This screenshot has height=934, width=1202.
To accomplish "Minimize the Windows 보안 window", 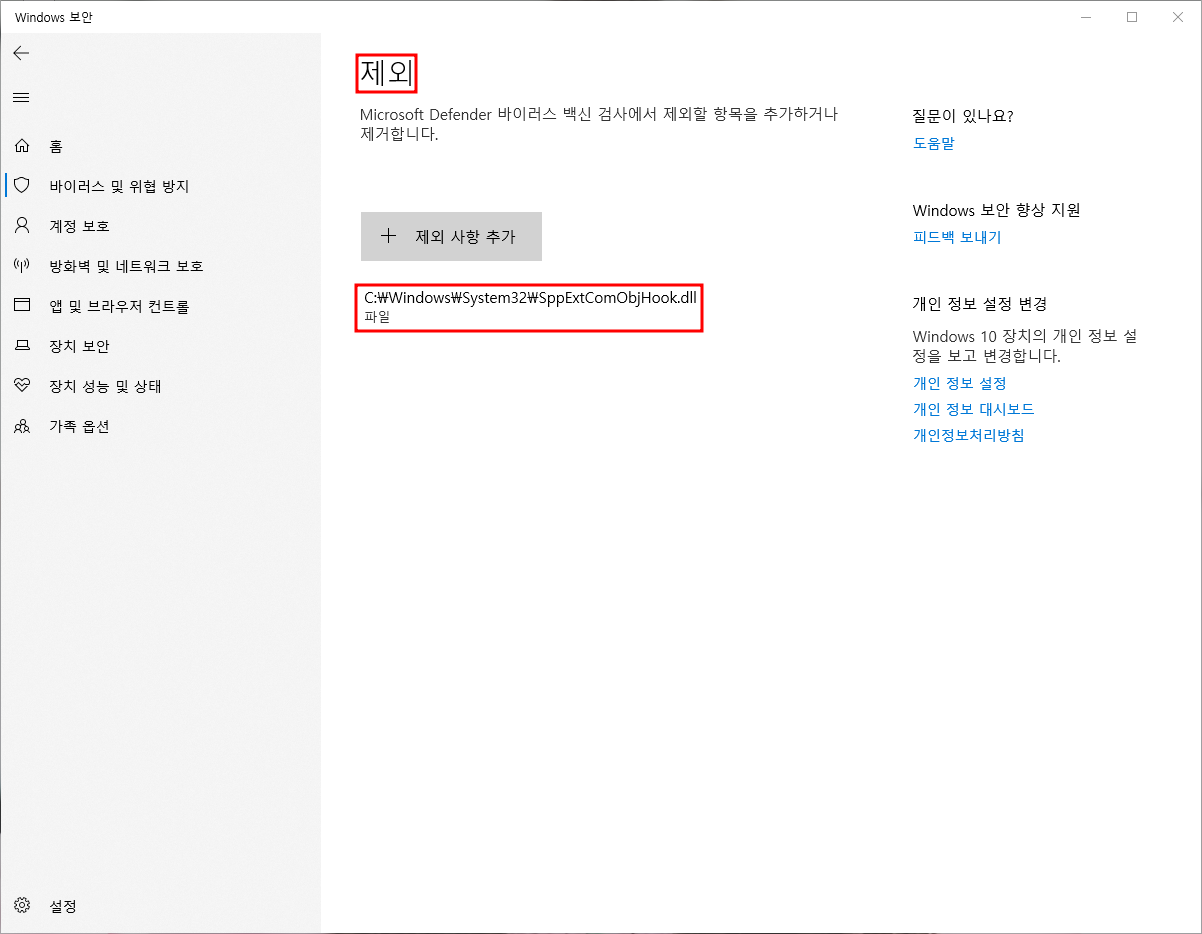I will click(x=1086, y=17).
